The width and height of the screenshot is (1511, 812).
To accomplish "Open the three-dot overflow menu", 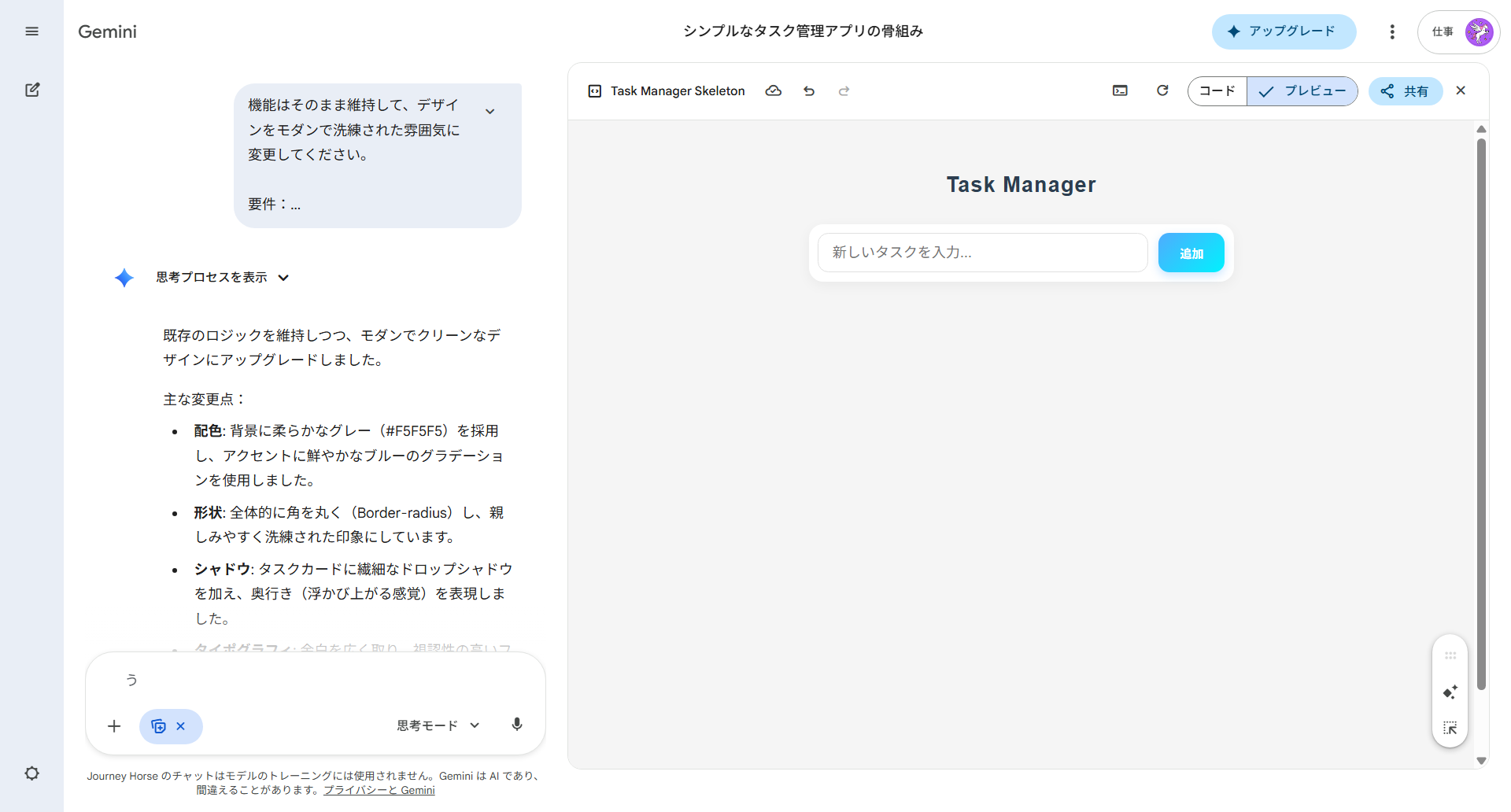I will [1391, 31].
